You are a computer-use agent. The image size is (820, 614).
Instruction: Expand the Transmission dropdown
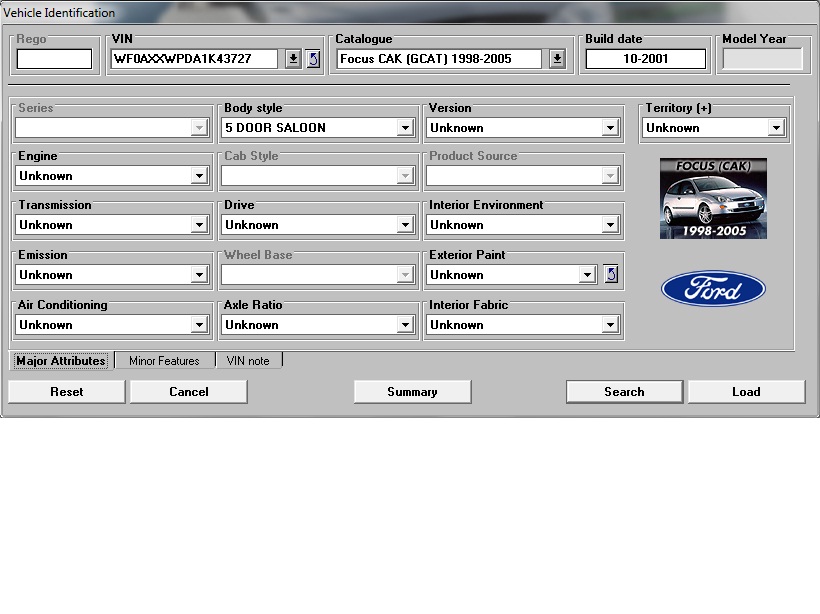199,225
